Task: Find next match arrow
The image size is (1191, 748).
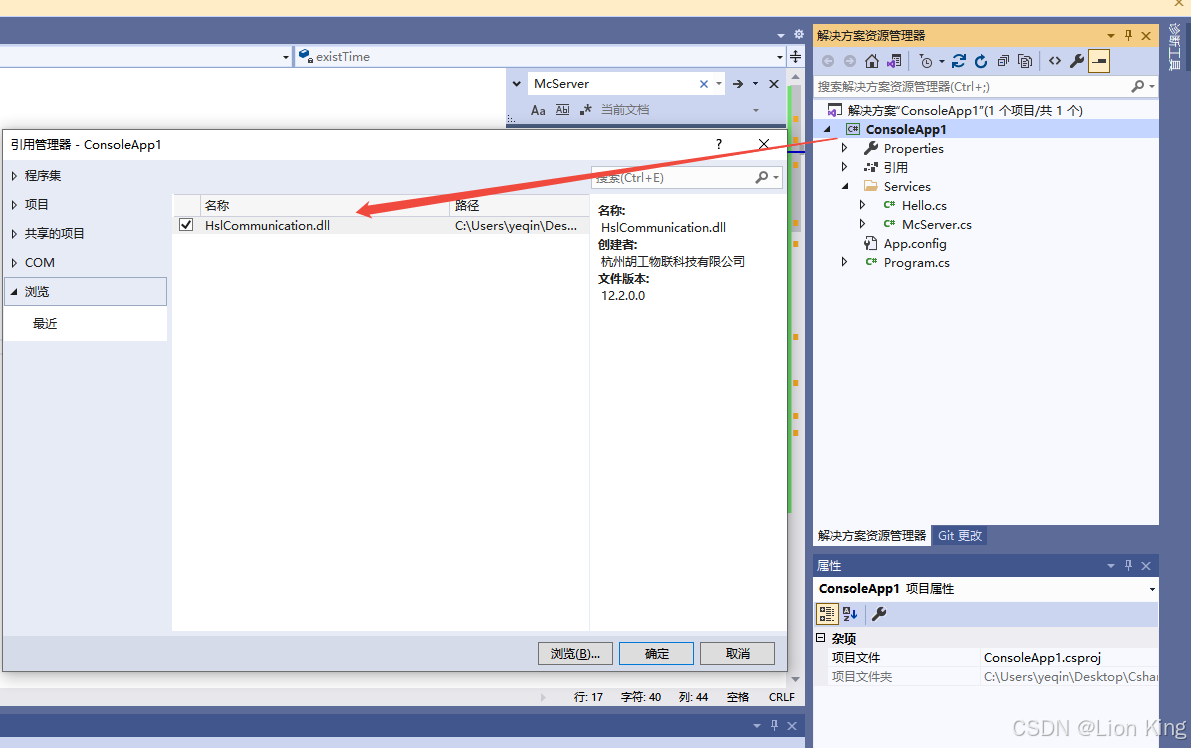Action: (738, 84)
